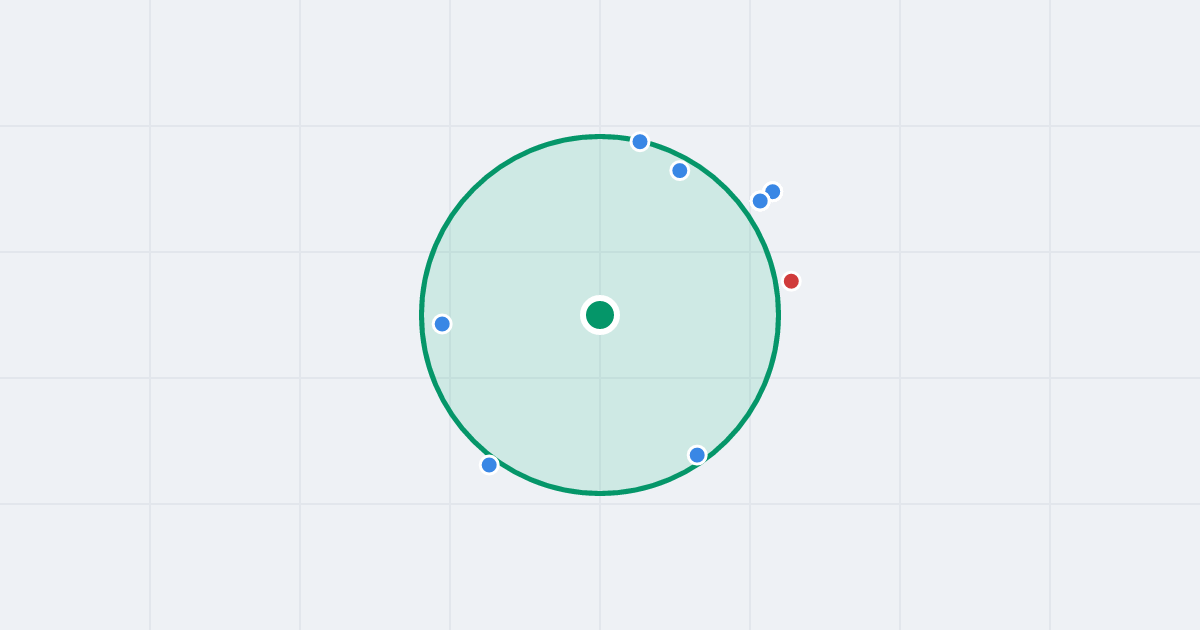Click the grid intersection inside the circle's upper-left area

(x=450, y=252)
